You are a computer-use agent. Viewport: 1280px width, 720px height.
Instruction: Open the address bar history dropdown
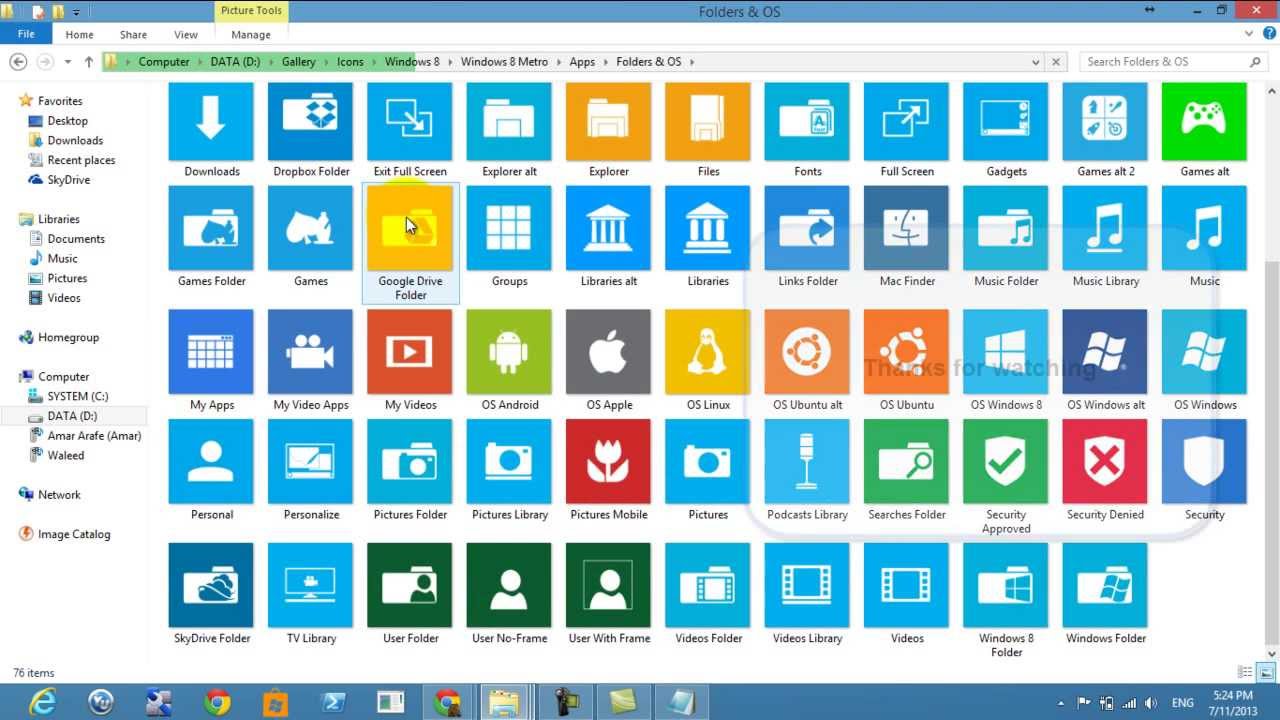(x=1036, y=61)
